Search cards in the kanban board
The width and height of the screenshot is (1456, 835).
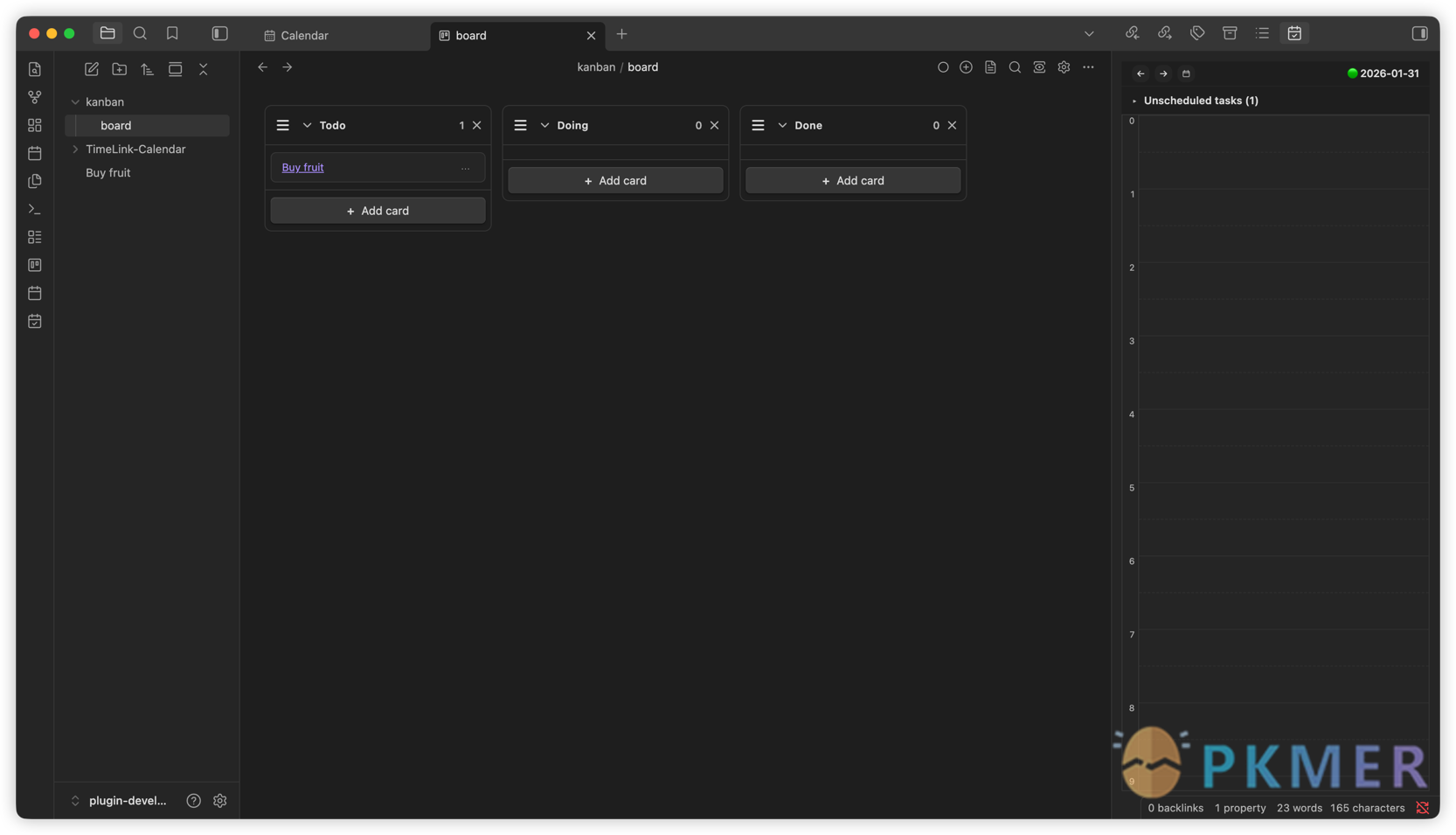pos(1015,67)
